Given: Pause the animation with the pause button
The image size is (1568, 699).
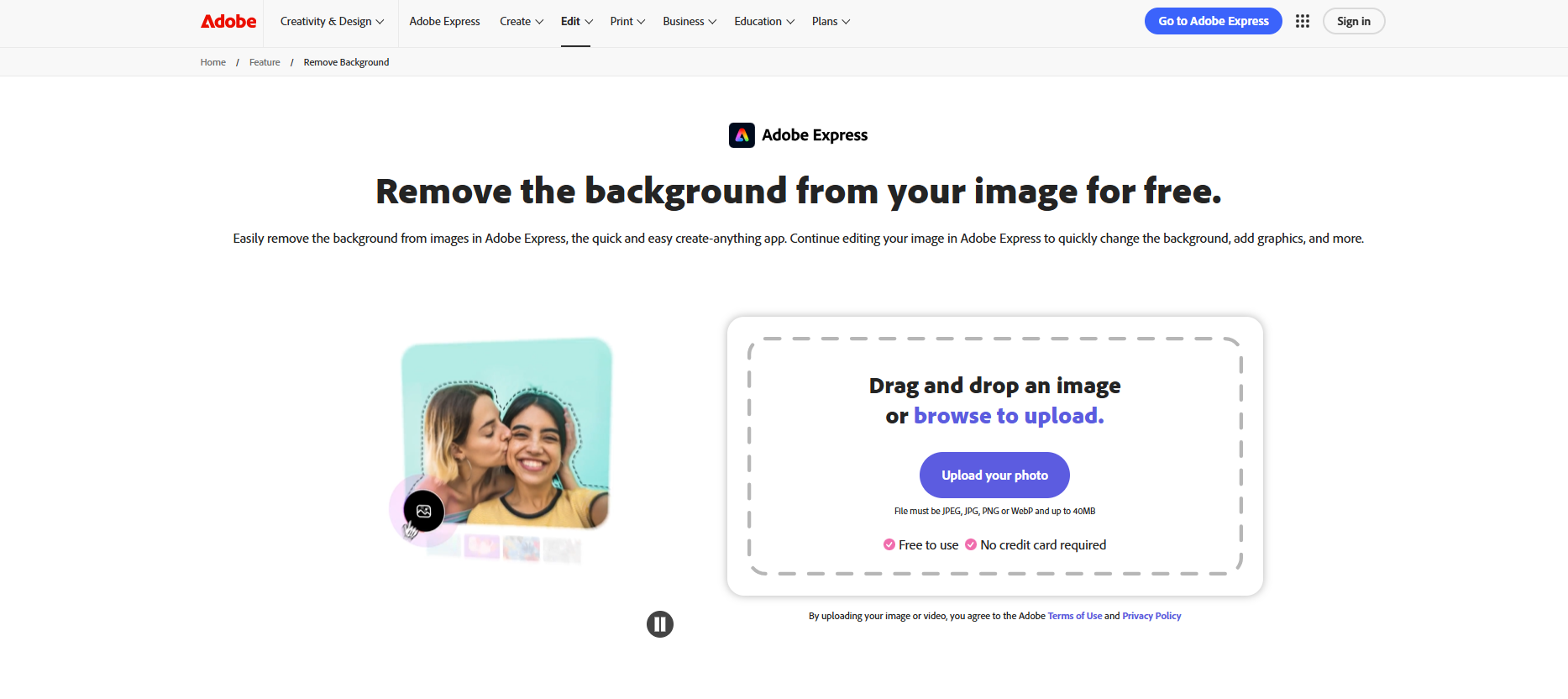Looking at the screenshot, I should coord(660,624).
